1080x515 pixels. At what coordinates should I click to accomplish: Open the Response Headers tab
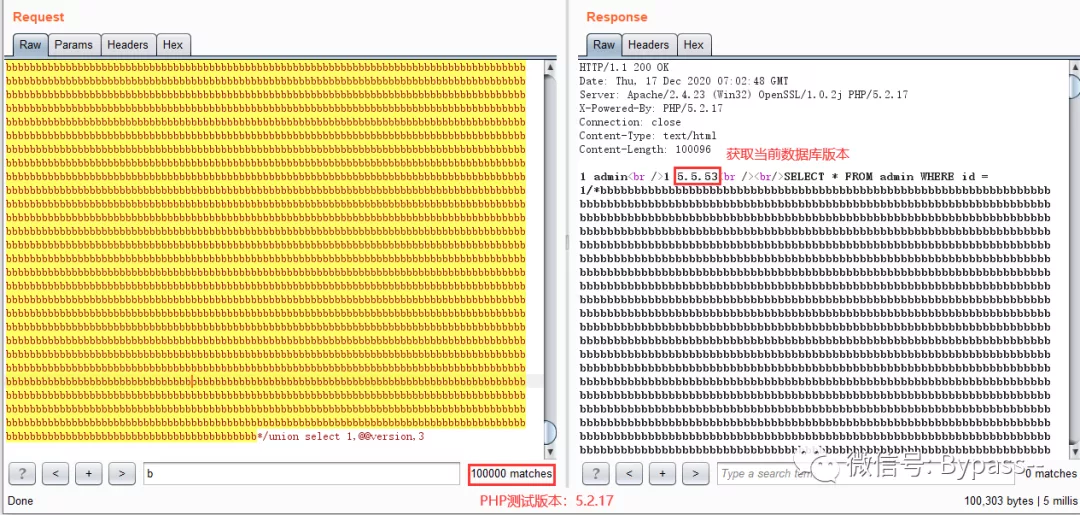(648, 45)
